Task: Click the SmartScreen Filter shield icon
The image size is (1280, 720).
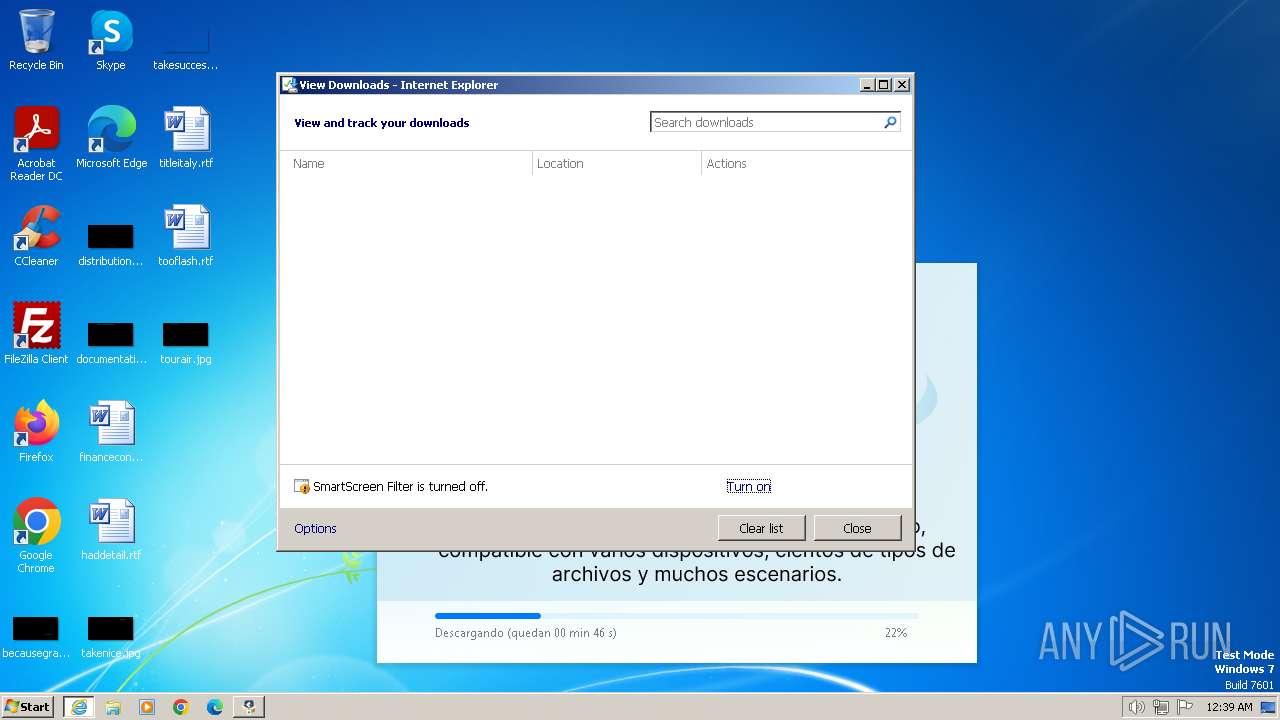Action: (302, 487)
